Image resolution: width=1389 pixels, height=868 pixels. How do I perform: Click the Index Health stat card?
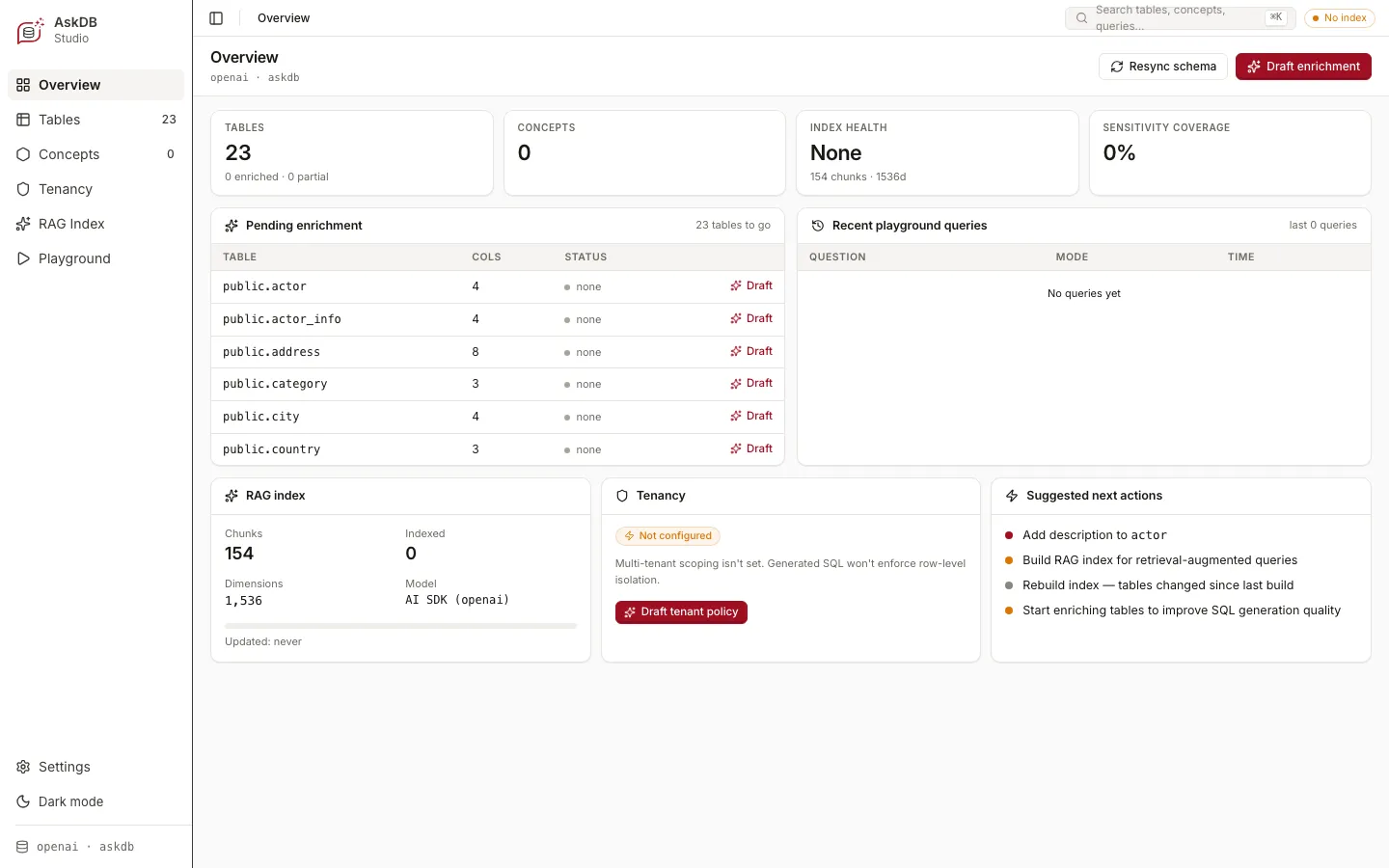[x=937, y=152]
